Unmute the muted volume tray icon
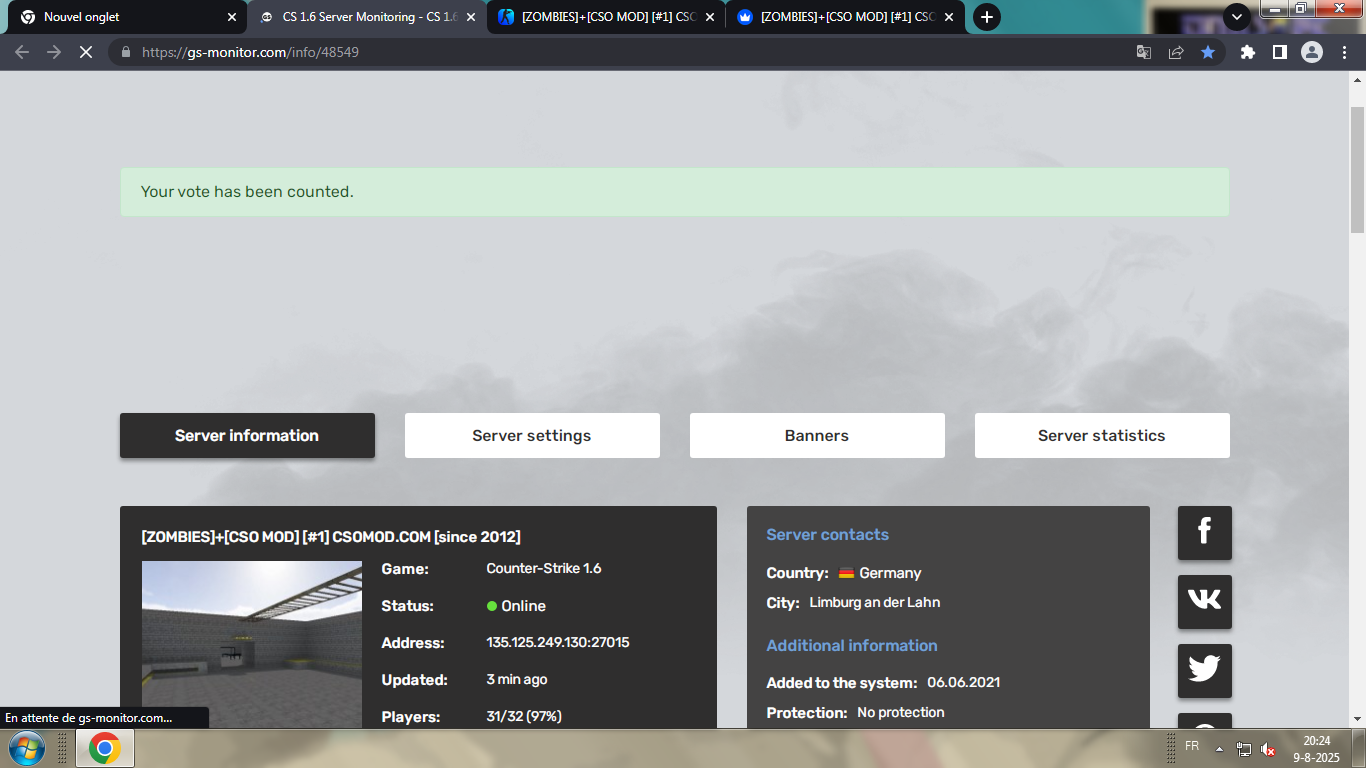The height and width of the screenshot is (768, 1366). (1268, 749)
